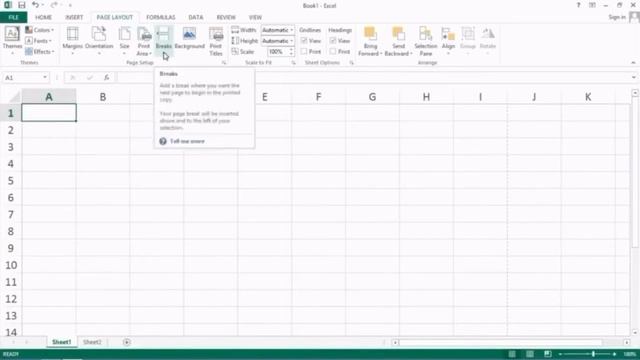Toggle Gridlines Print checkbox
The width and height of the screenshot is (640, 360).
[x=304, y=51]
